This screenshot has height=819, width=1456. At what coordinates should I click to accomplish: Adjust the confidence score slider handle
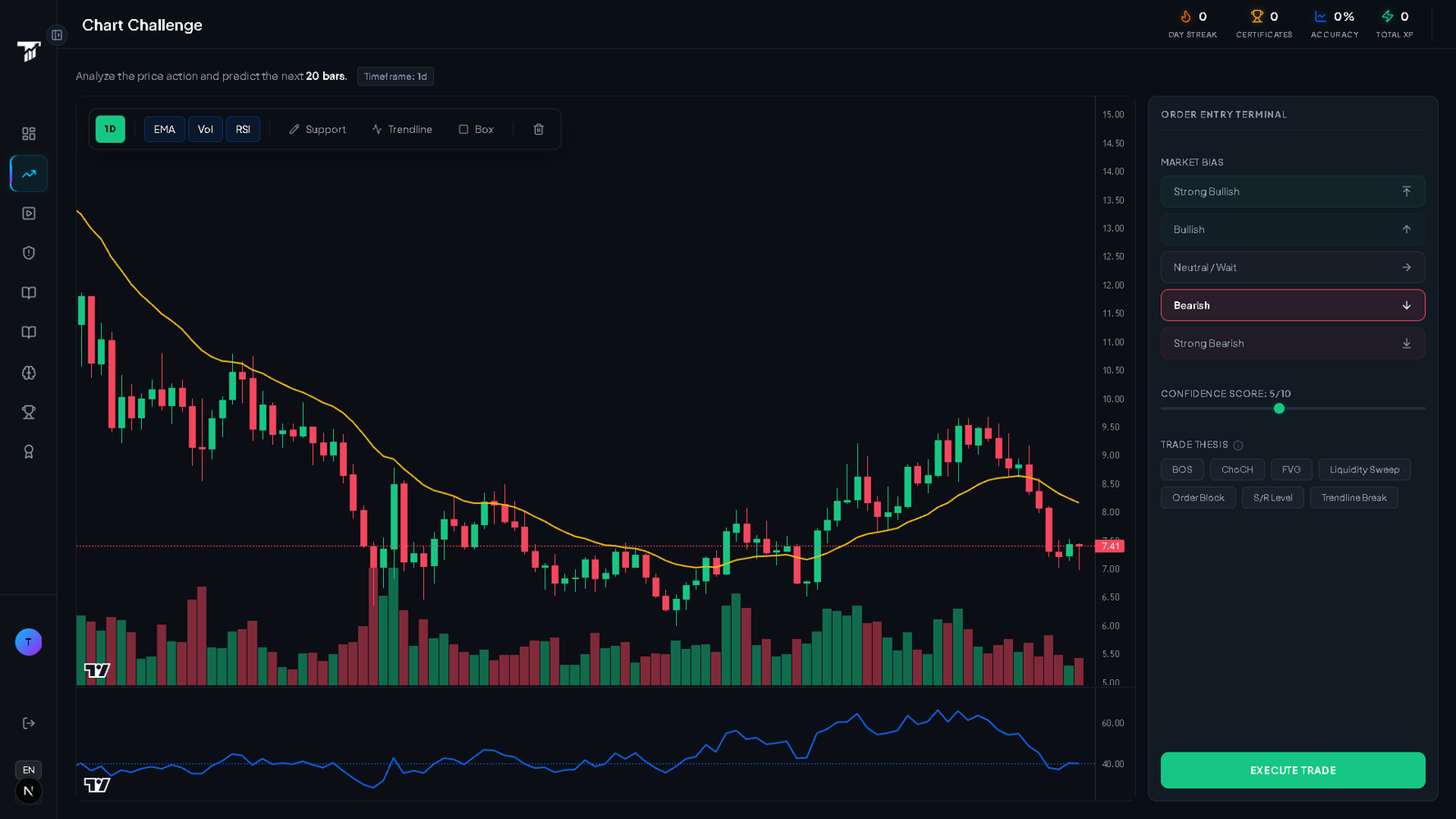[x=1279, y=409]
